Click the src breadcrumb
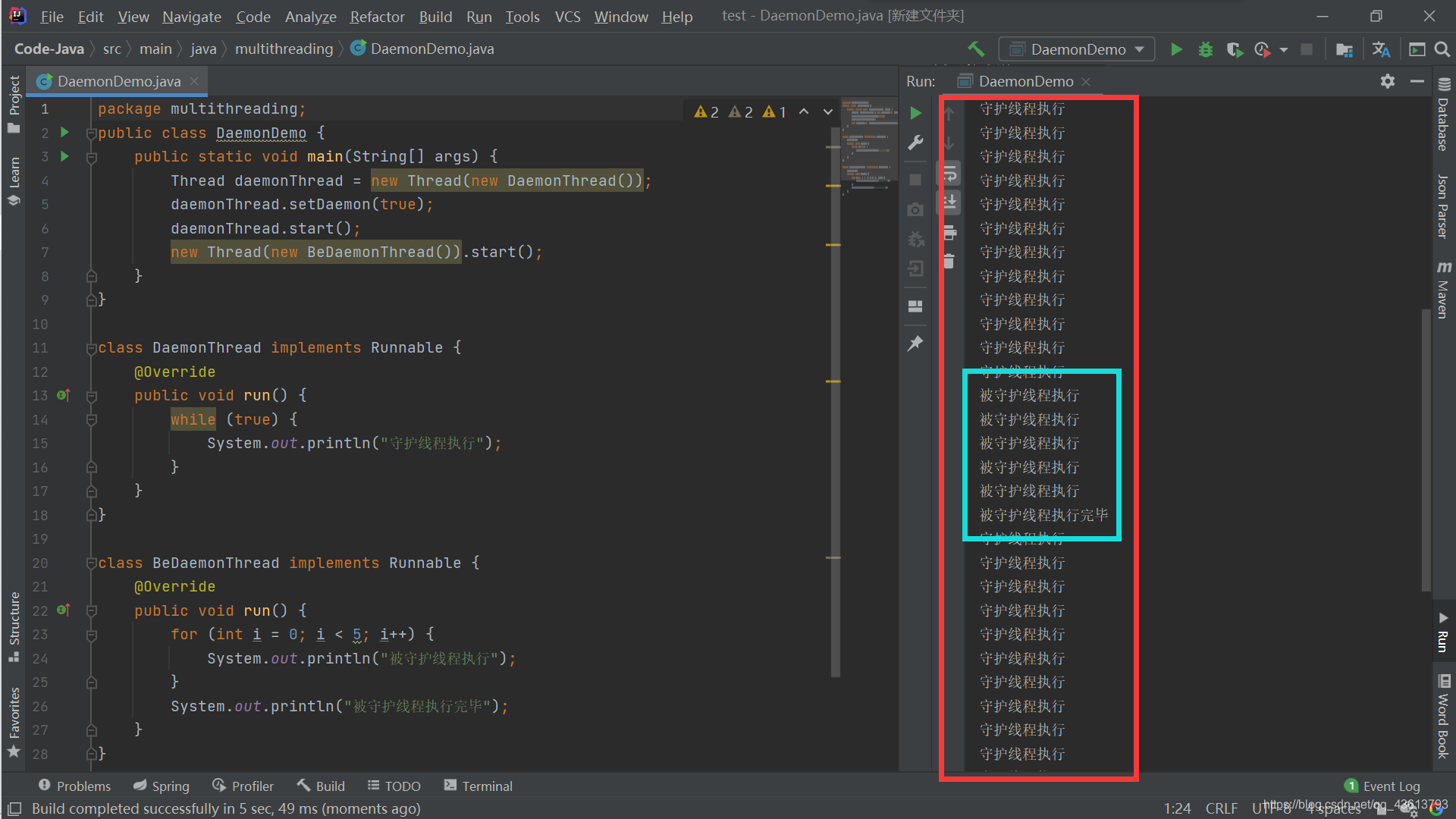 click(111, 49)
